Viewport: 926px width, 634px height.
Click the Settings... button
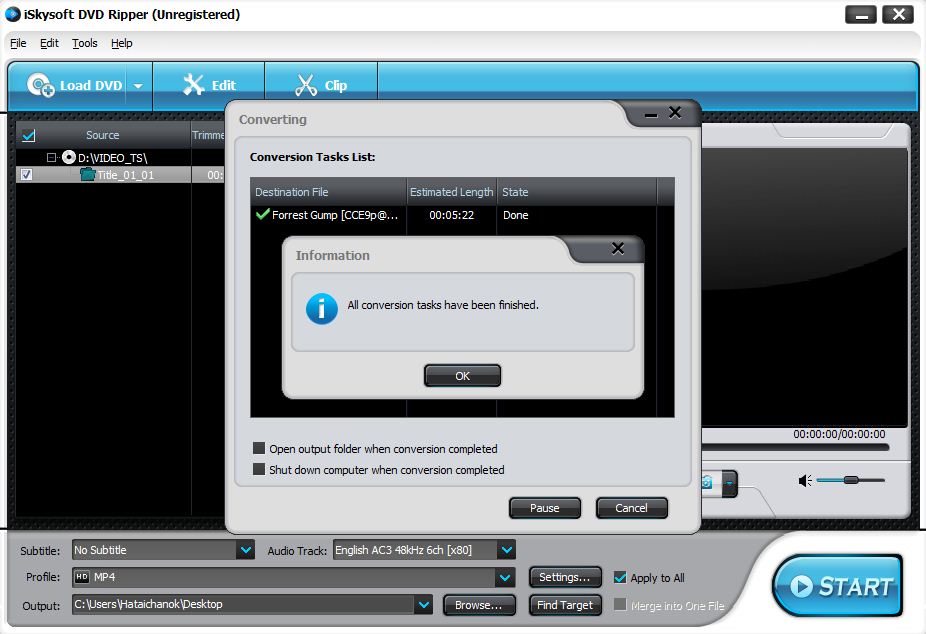(565, 577)
